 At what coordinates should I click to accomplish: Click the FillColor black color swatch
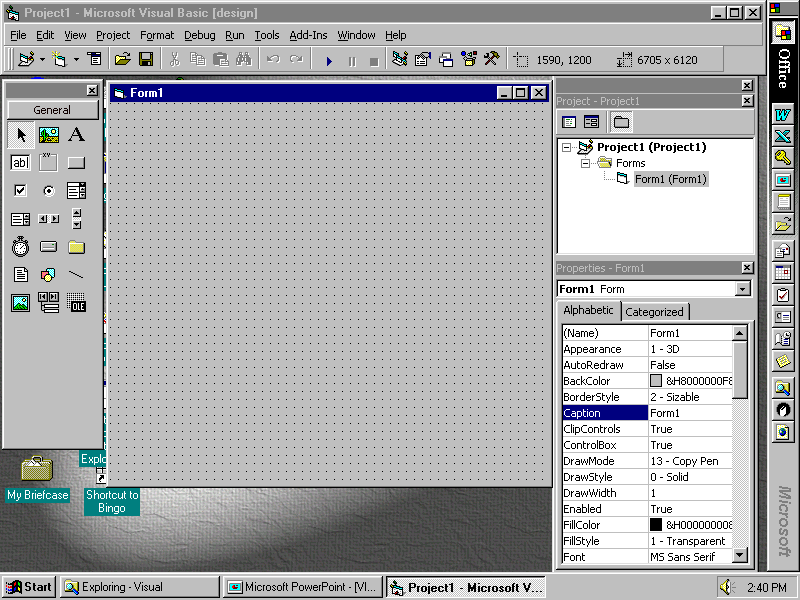[656, 524]
